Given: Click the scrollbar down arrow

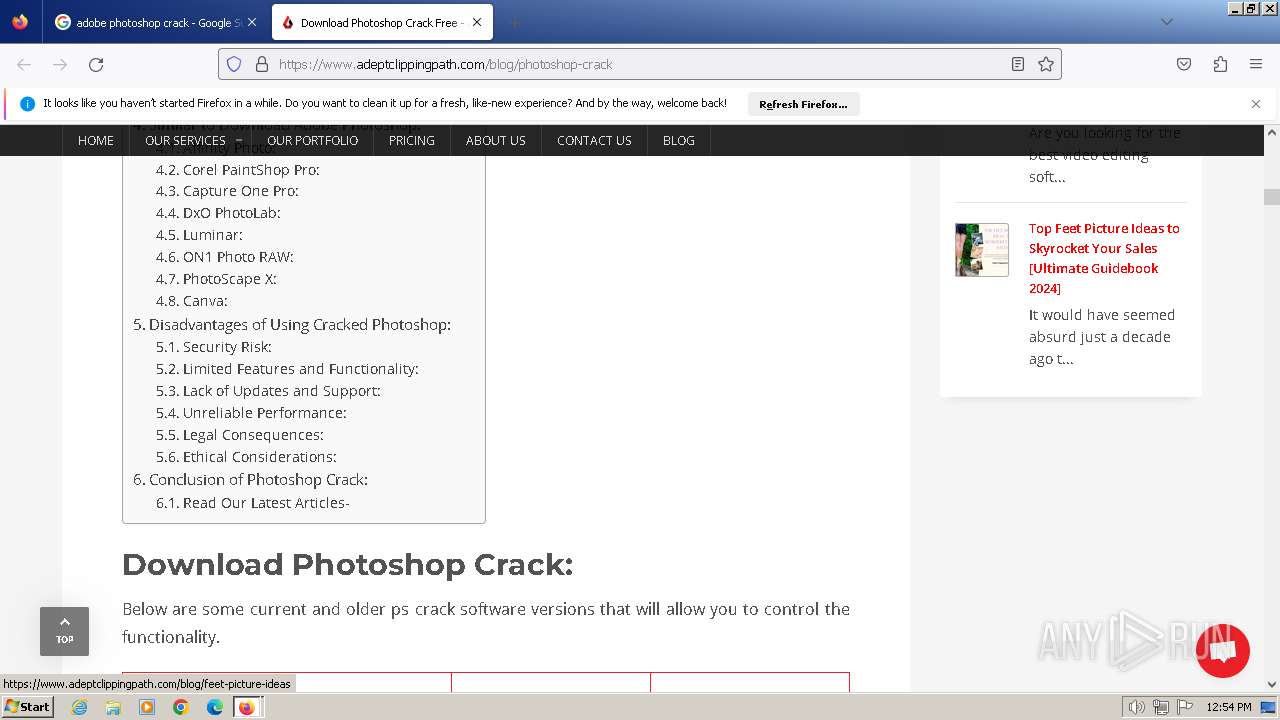Looking at the screenshot, I should (x=1272, y=685).
